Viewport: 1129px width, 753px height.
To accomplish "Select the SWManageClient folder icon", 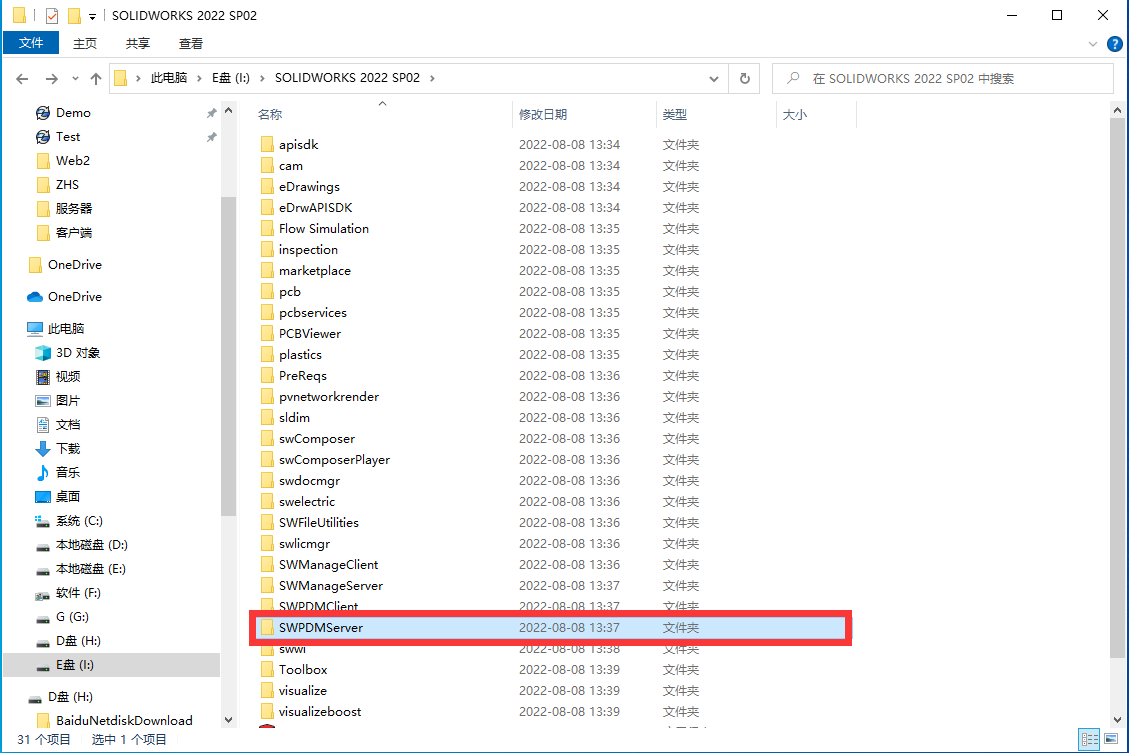I will click(x=267, y=564).
